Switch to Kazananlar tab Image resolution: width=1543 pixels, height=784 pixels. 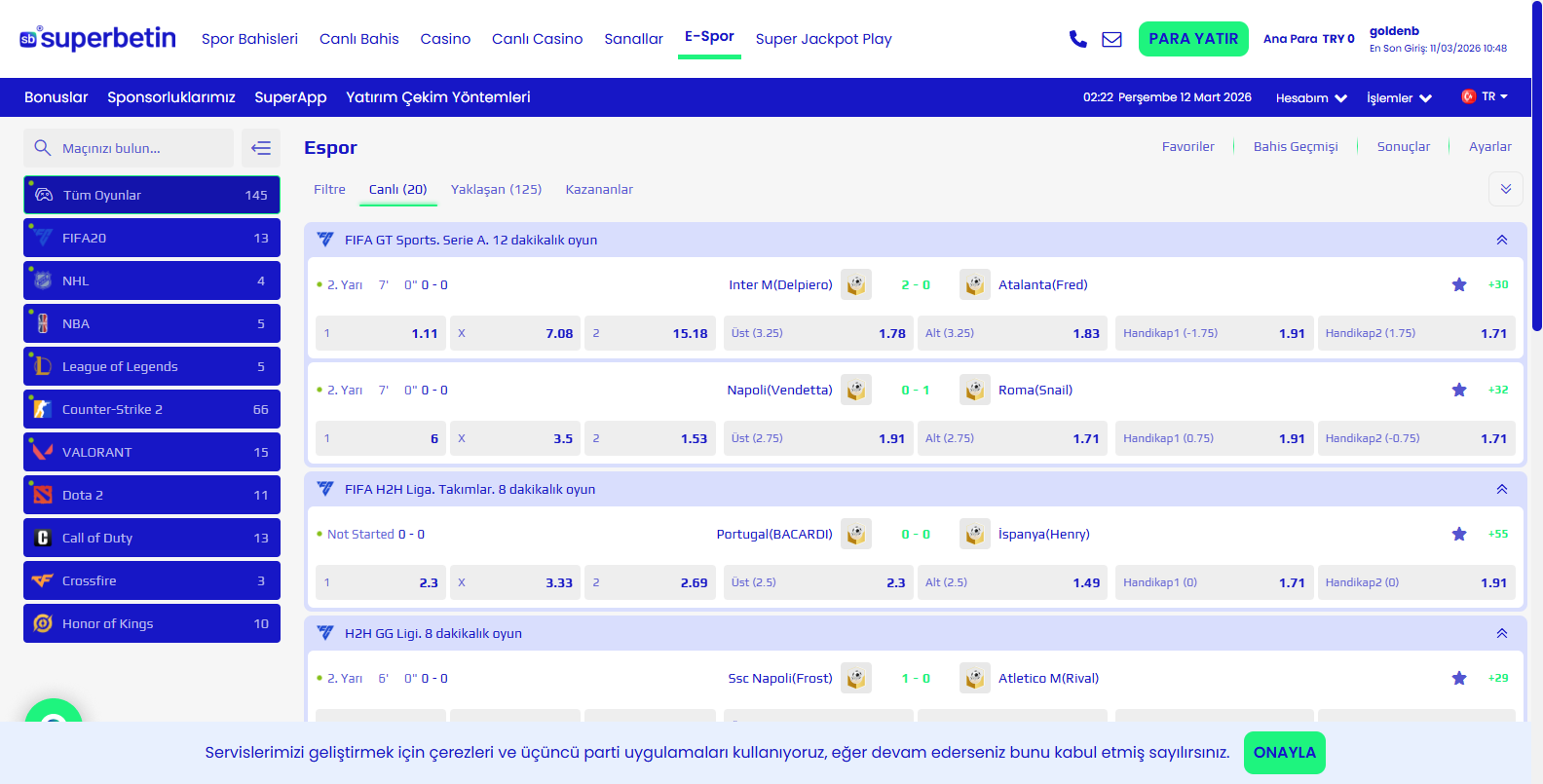599,189
